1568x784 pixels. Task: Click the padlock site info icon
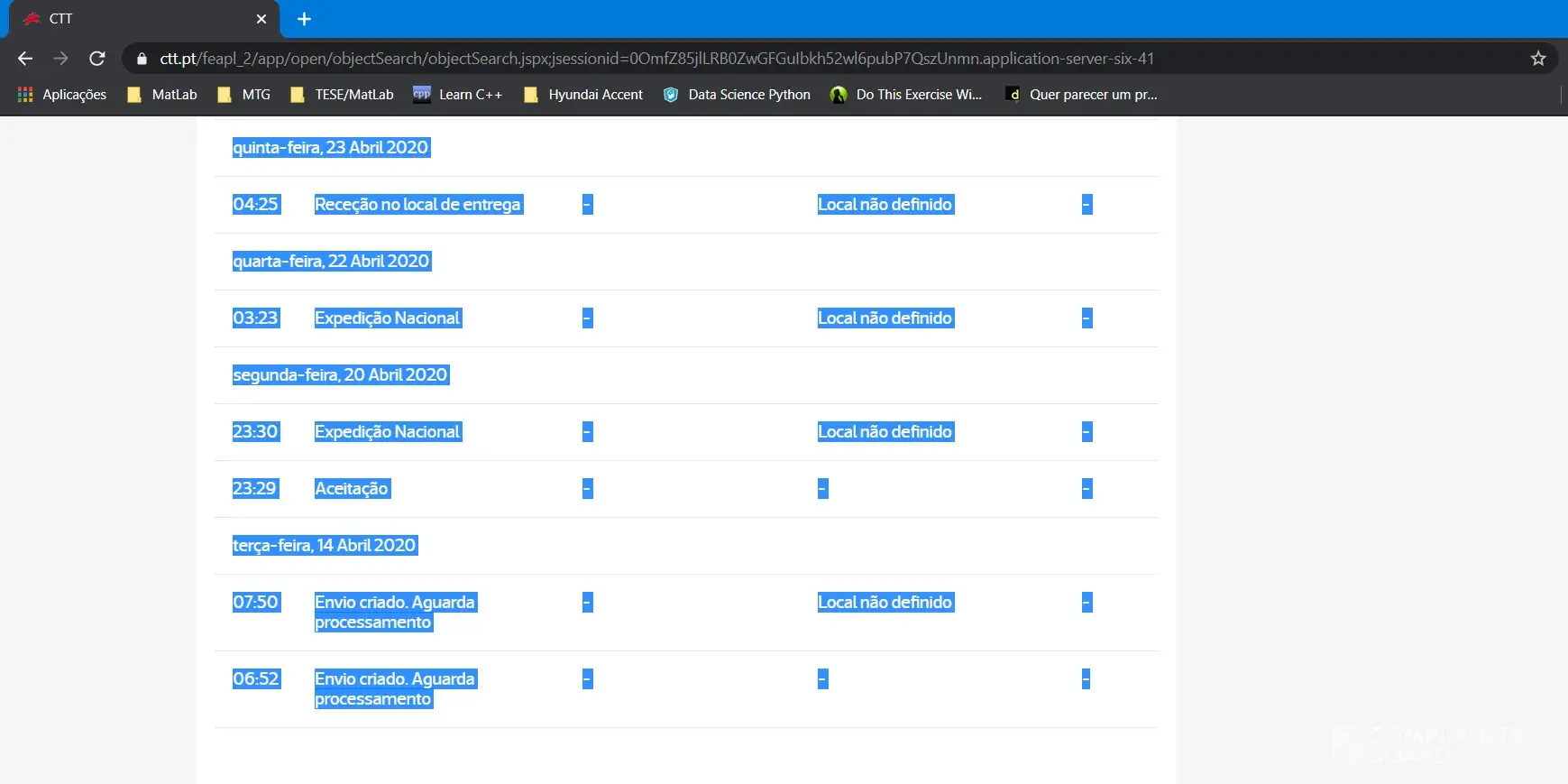click(x=142, y=59)
